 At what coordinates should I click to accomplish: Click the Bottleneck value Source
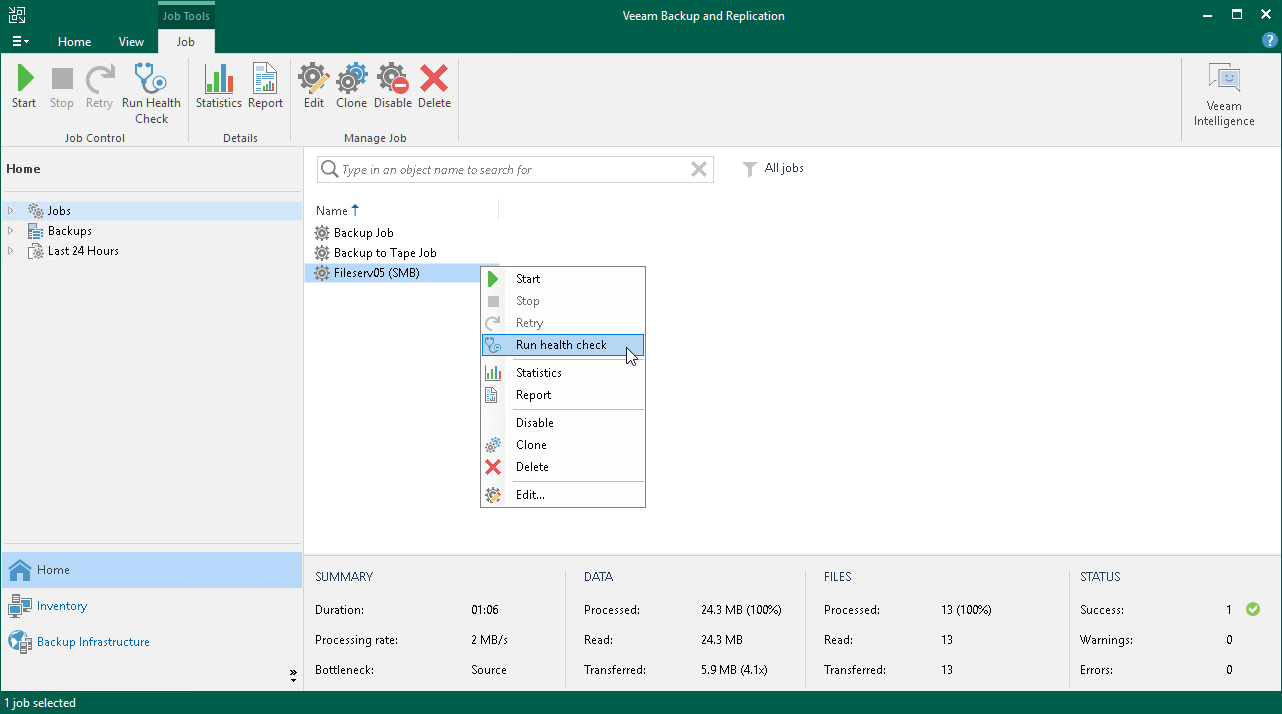tap(489, 670)
